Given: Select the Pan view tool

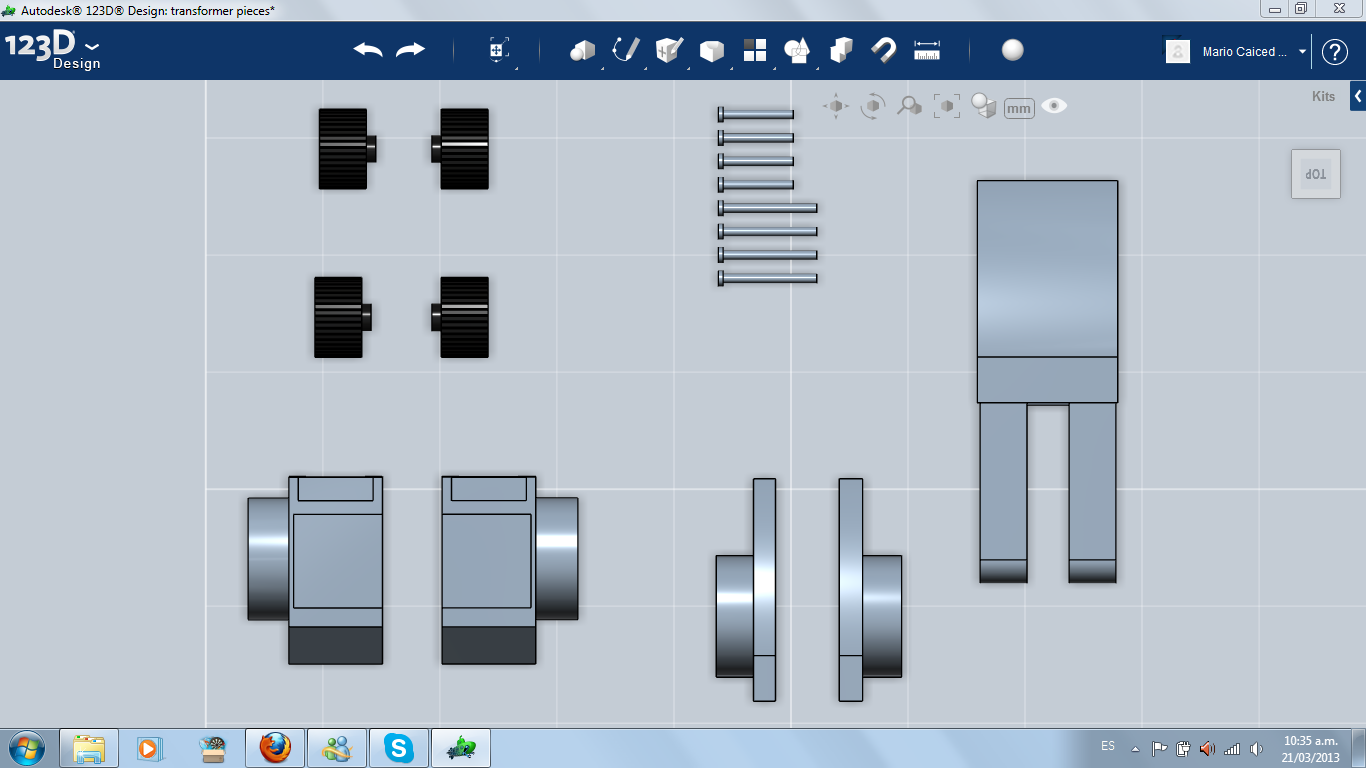Looking at the screenshot, I should pyautogui.click(x=836, y=106).
